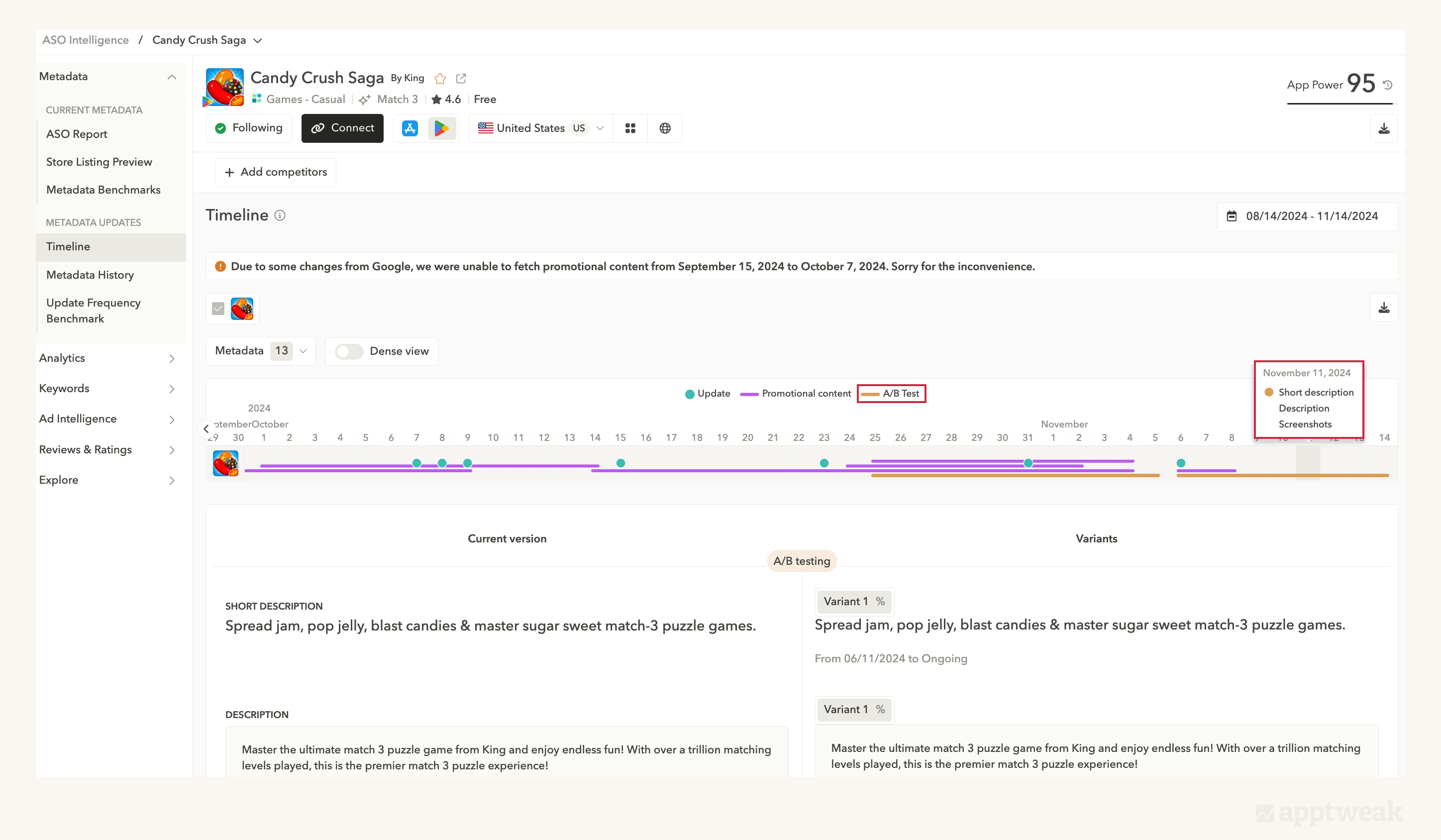Click the warning icon in notice banner
The width and height of the screenshot is (1441, 840).
[x=220, y=266]
